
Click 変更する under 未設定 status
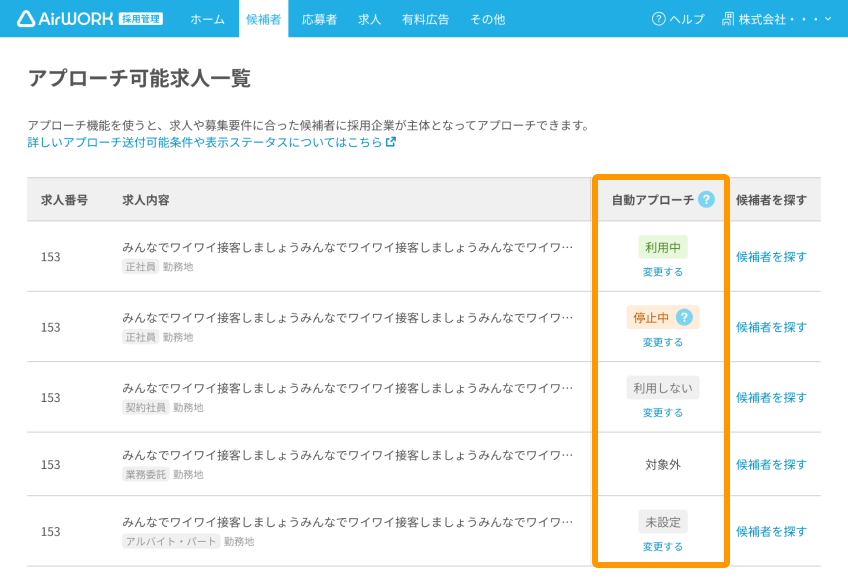tap(662, 546)
